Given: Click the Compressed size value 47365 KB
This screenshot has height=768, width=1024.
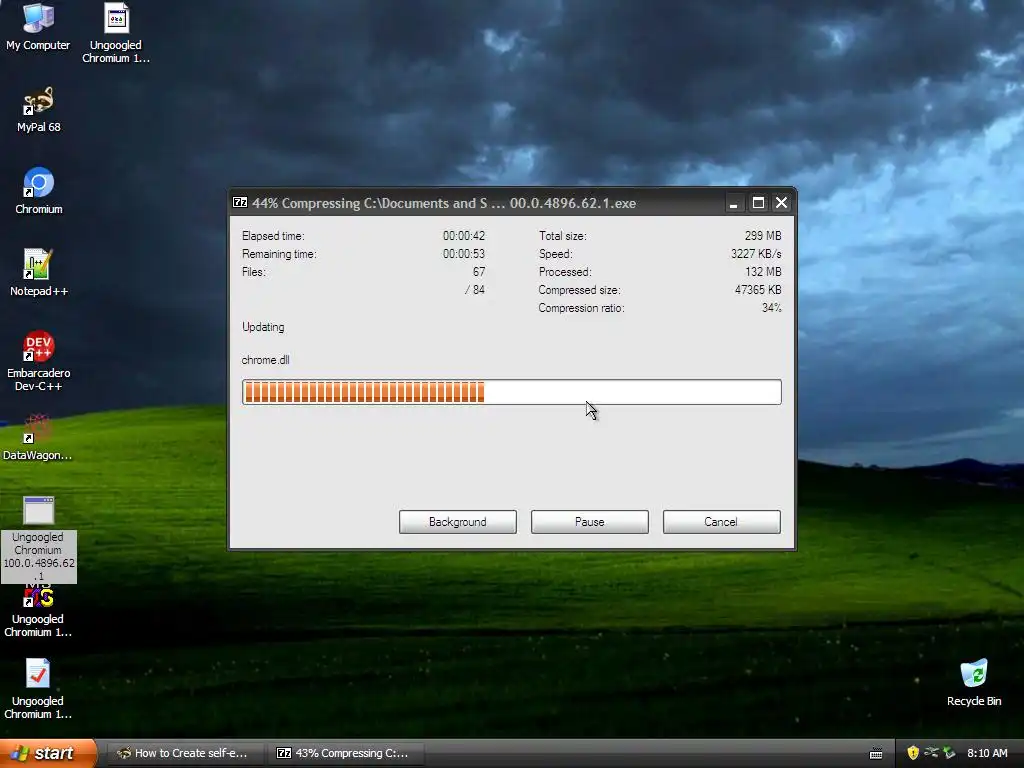Looking at the screenshot, I should (x=758, y=289).
